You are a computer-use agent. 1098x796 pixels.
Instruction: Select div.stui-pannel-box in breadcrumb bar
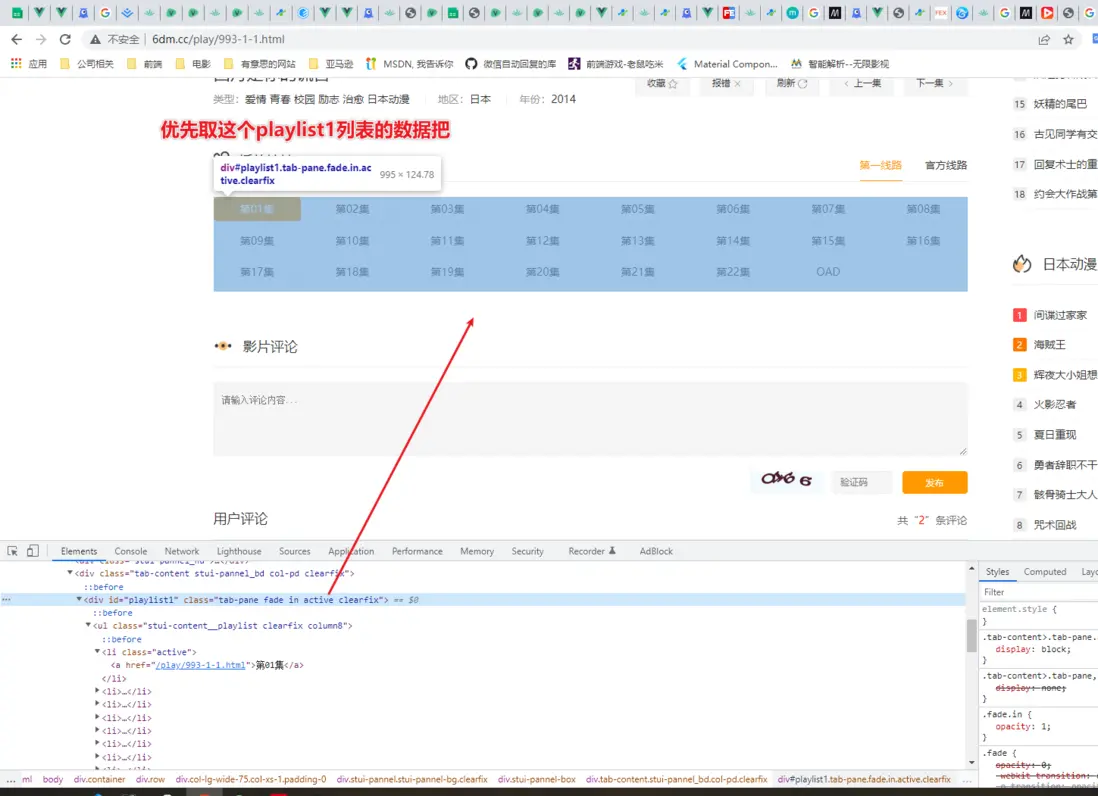[536, 779]
